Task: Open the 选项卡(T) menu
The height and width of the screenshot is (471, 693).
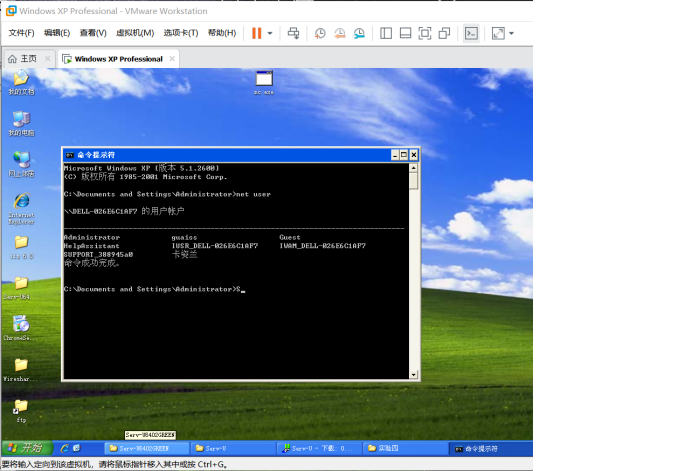Action: click(x=181, y=33)
